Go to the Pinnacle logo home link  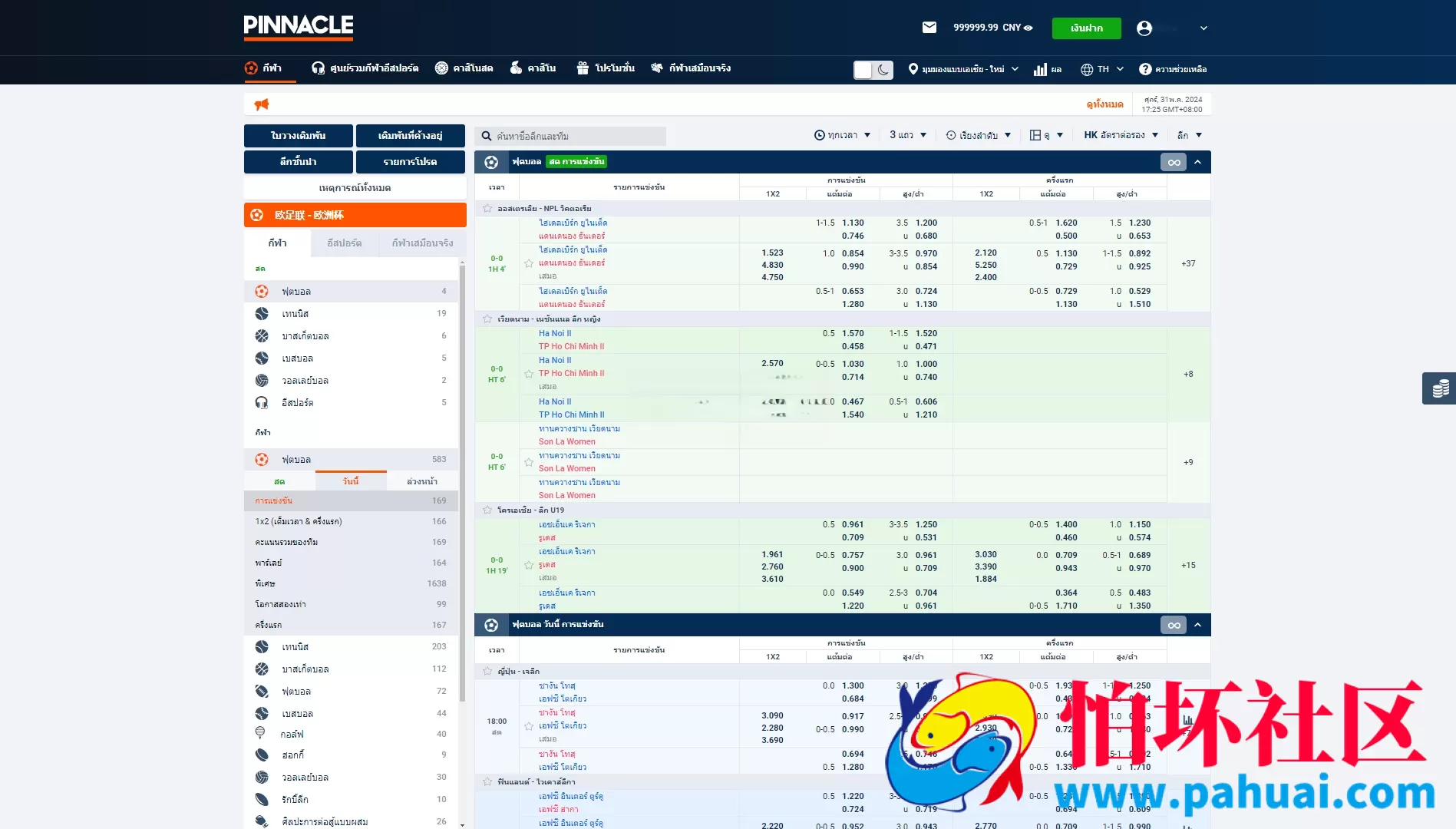click(x=299, y=27)
